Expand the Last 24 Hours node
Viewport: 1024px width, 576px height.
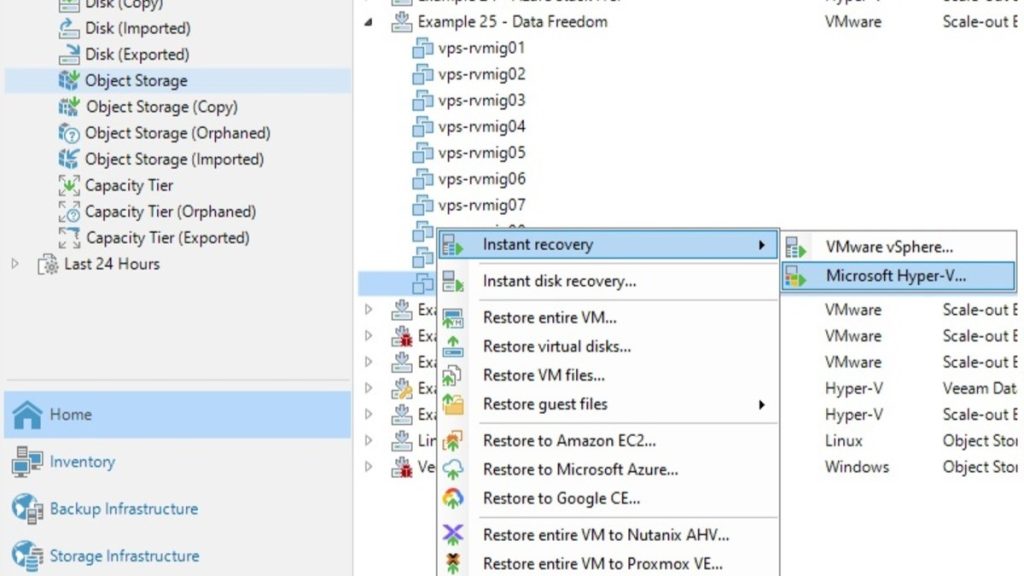coord(15,264)
